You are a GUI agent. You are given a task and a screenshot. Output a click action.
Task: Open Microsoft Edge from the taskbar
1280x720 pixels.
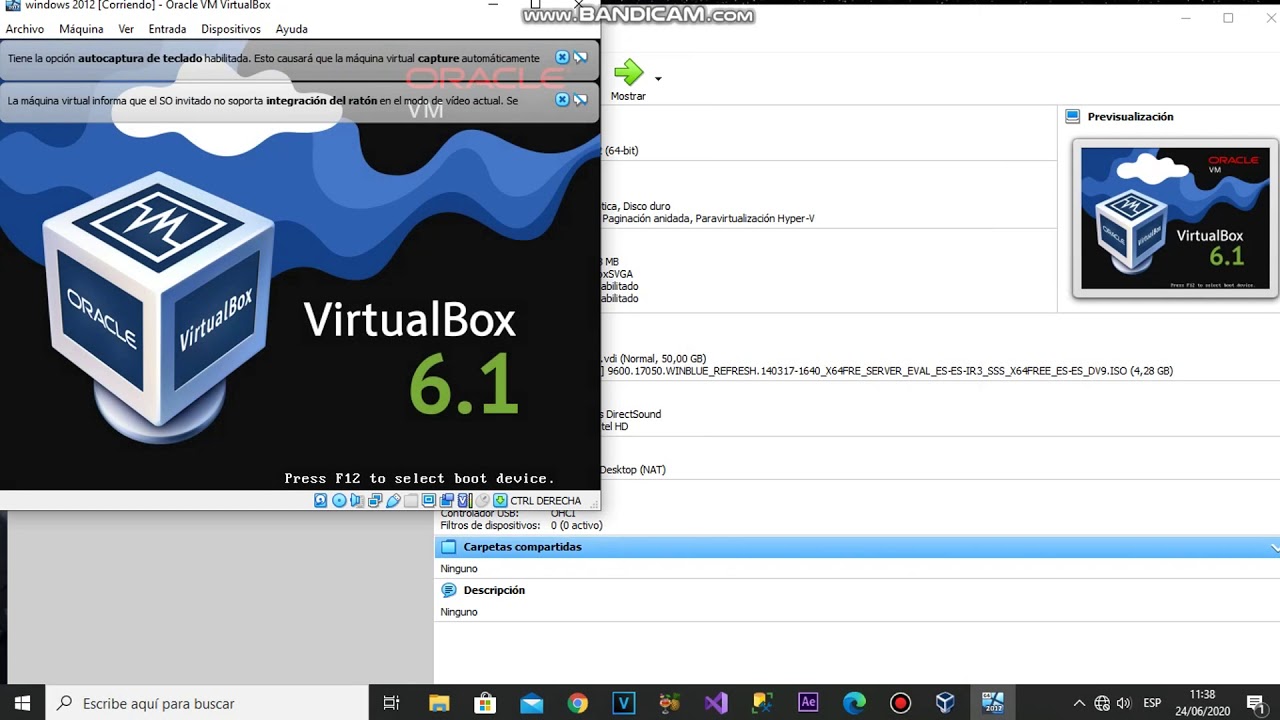tap(854, 703)
